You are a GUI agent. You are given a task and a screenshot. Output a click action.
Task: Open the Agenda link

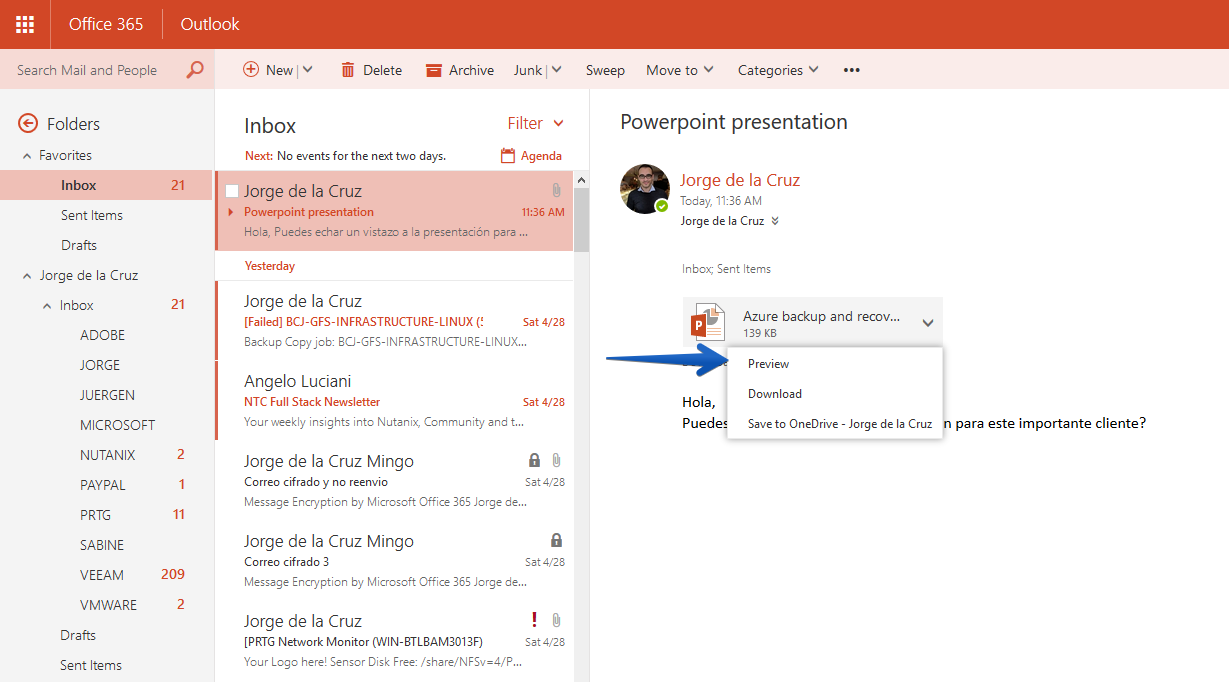pos(541,156)
